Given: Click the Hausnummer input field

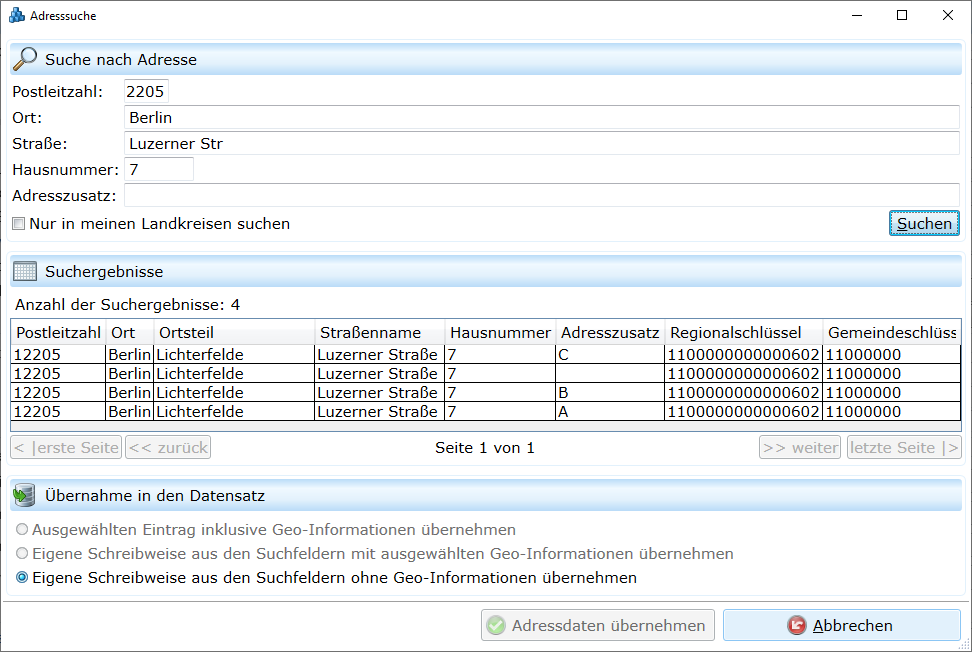Looking at the screenshot, I should coord(158,170).
